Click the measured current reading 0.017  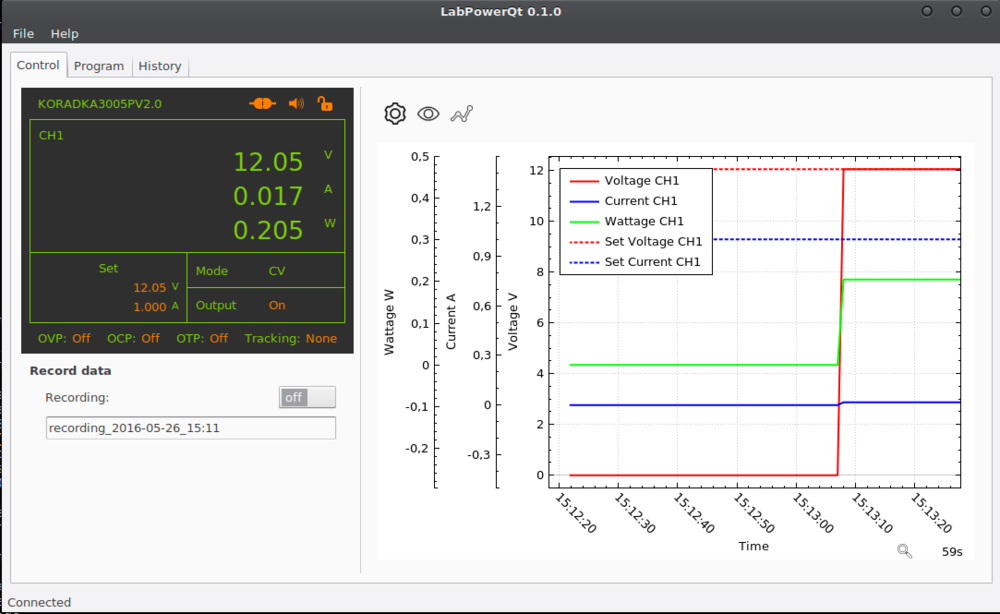pos(268,196)
